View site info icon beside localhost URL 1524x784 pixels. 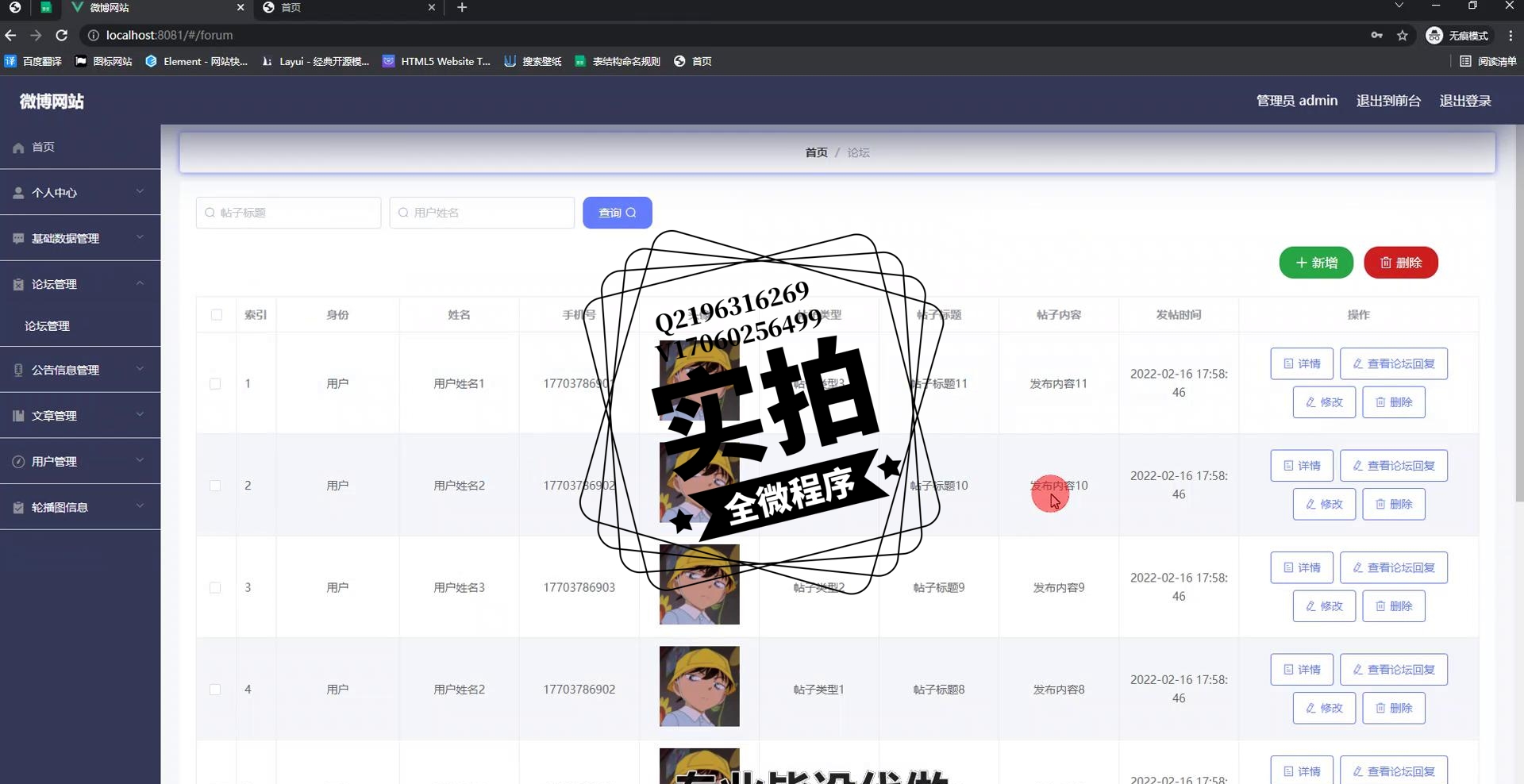pos(93,35)
